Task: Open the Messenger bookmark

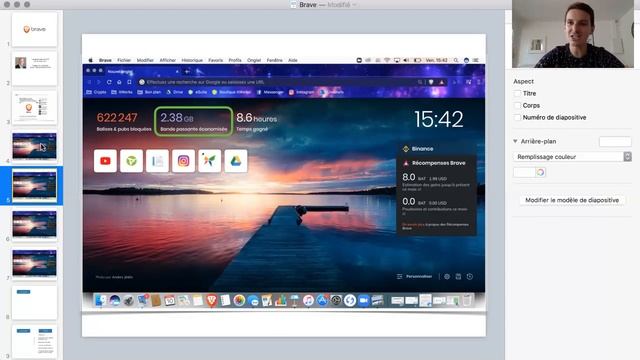Action: 270,92
